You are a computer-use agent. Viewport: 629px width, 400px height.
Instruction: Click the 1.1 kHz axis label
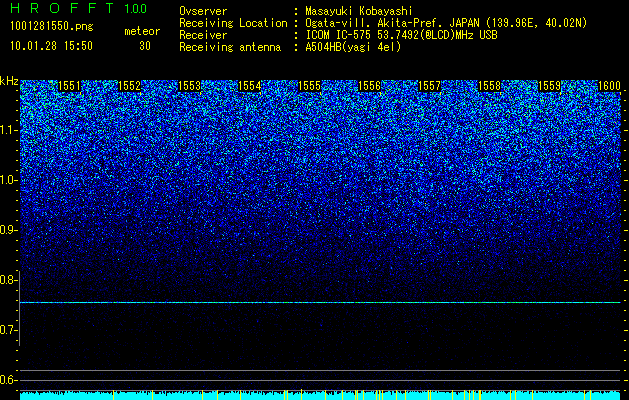click(x=8, y=130)
